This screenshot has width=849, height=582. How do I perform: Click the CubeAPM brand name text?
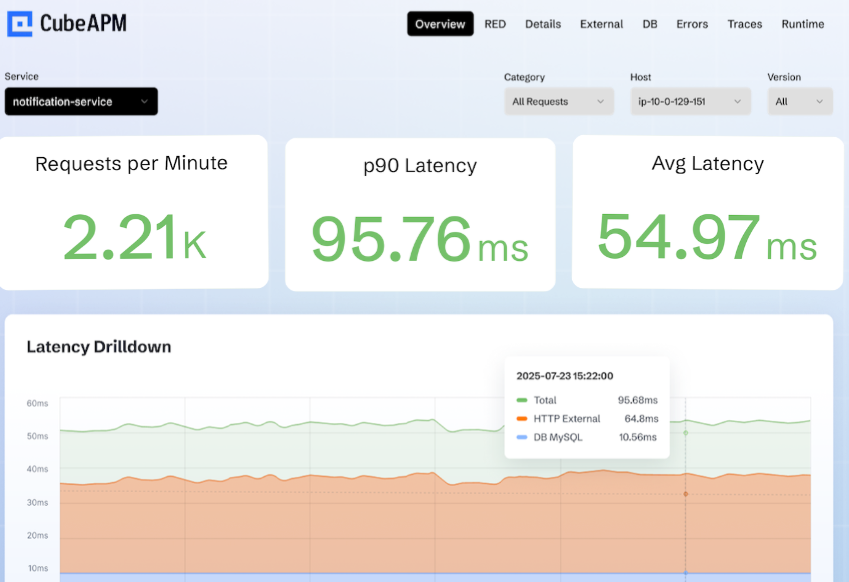pyautogui.click(x=83, y=23)
